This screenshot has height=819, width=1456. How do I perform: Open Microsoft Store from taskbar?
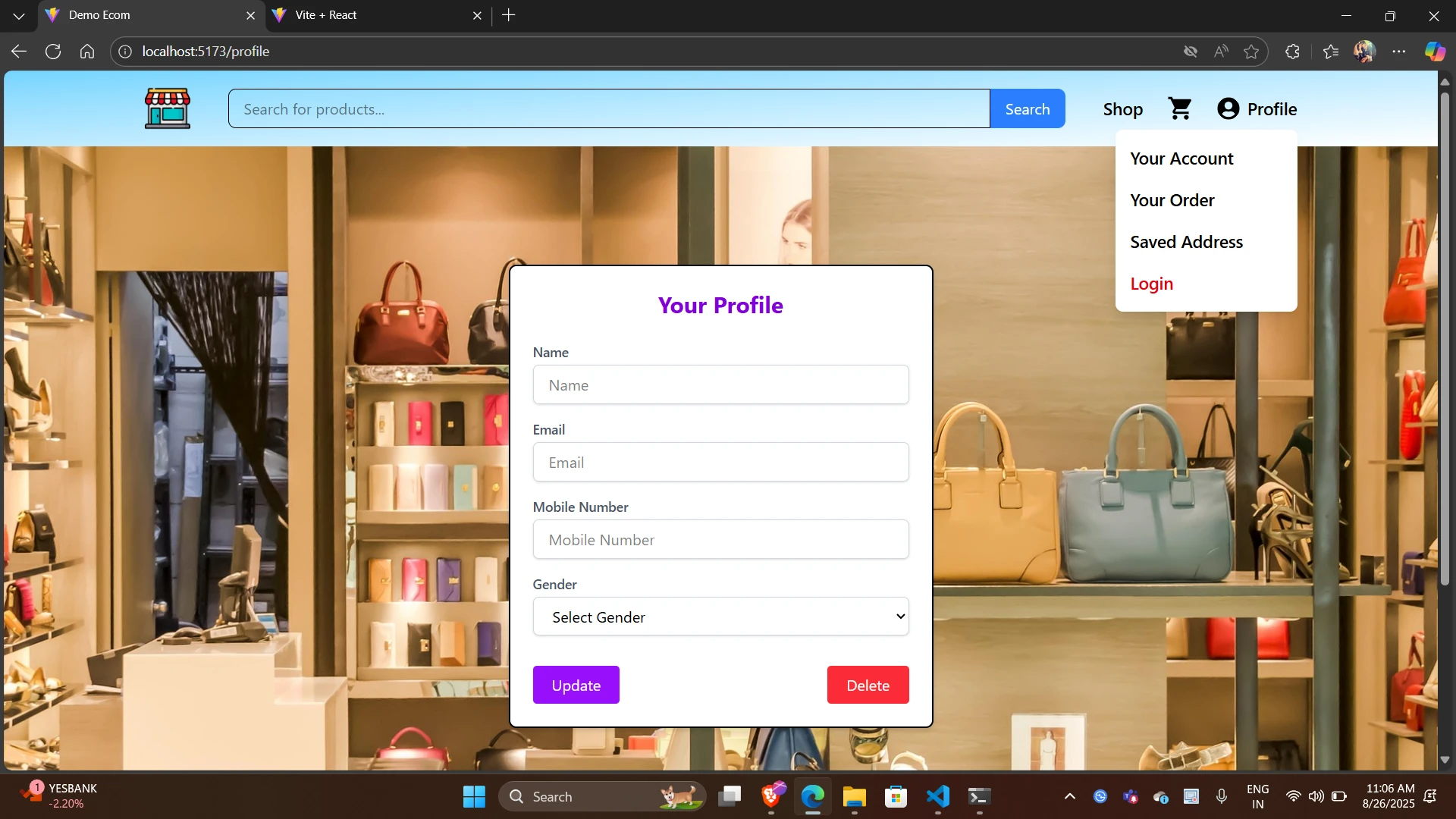click(896, 796)
